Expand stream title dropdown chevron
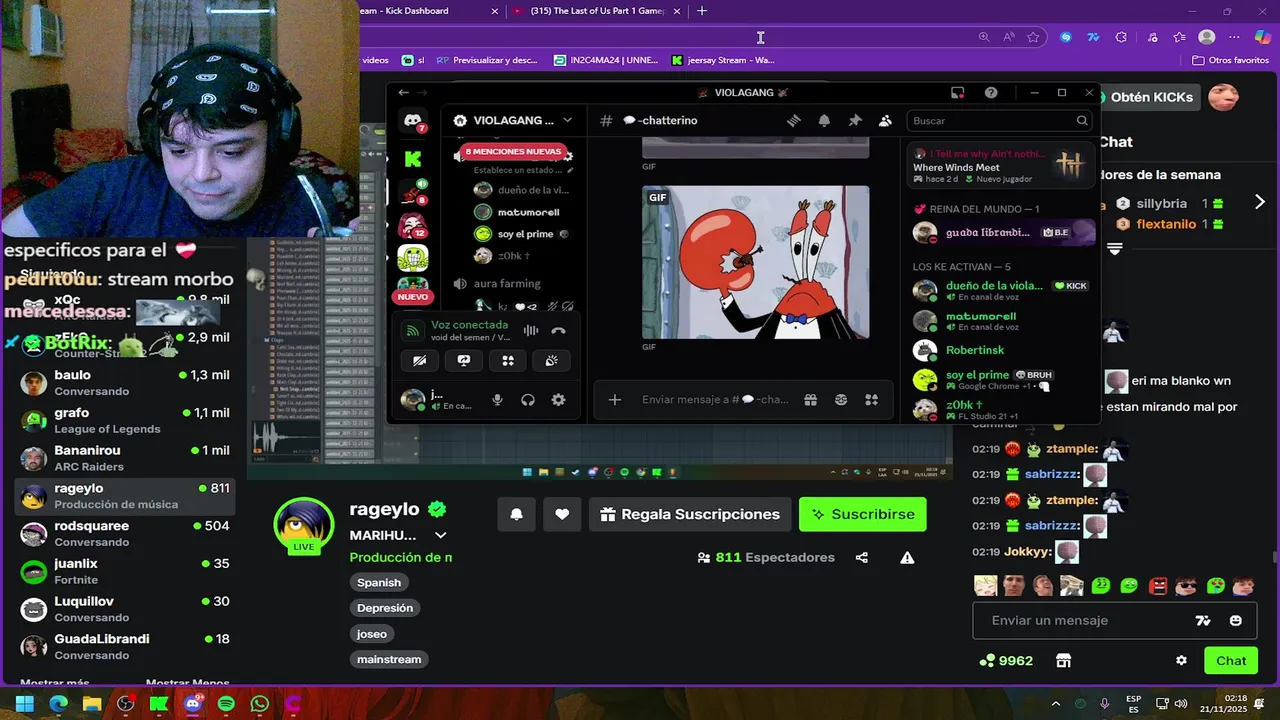 tap(440, 536)
